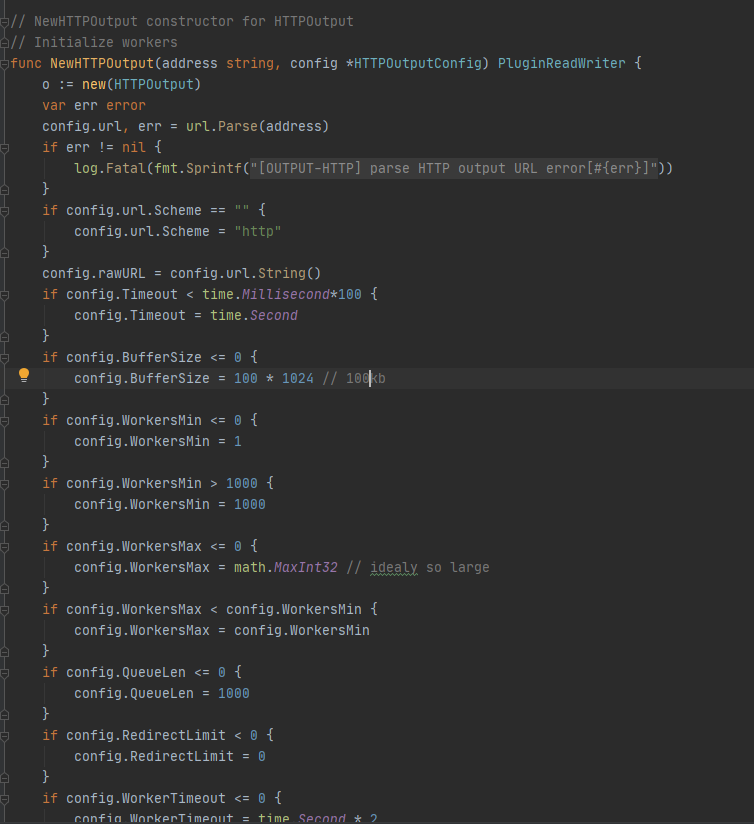Collapse the 'if config.url.Scheme' block fold marker
Viewport: 754px width, 824px height.
click(x=4, y=211)
